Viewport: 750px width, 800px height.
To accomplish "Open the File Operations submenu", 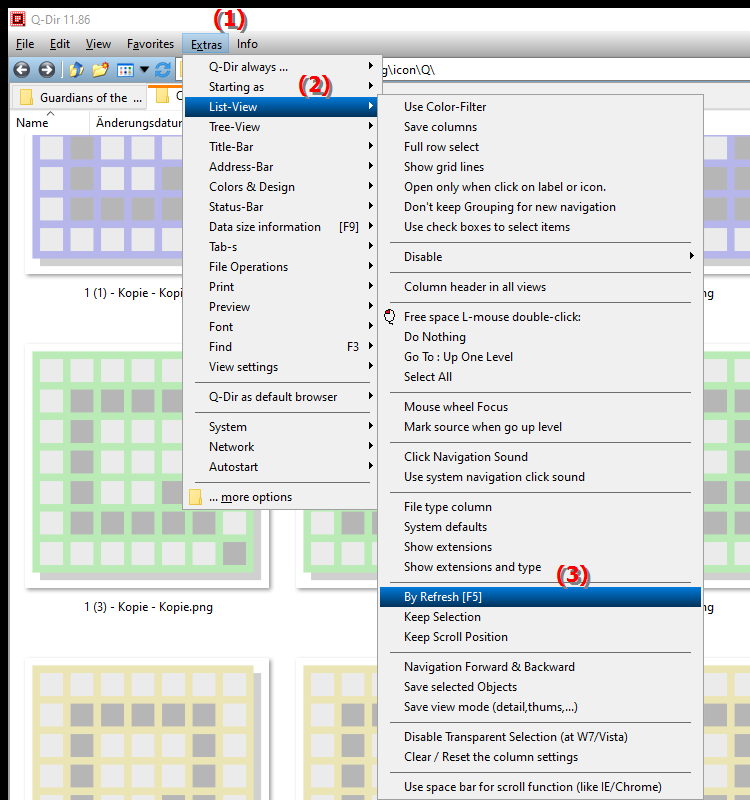I will pyautogui.click(x=282, y=267).
